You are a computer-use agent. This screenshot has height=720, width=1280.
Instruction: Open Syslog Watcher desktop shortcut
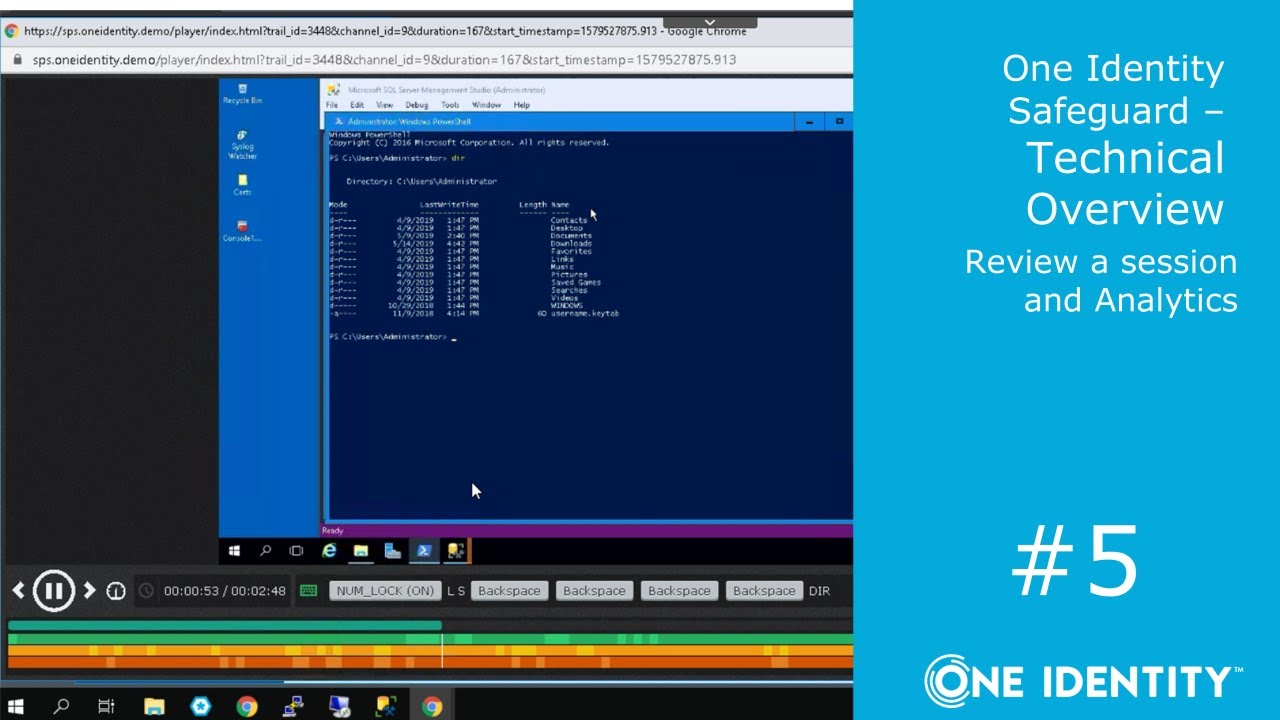coord(242,145)
